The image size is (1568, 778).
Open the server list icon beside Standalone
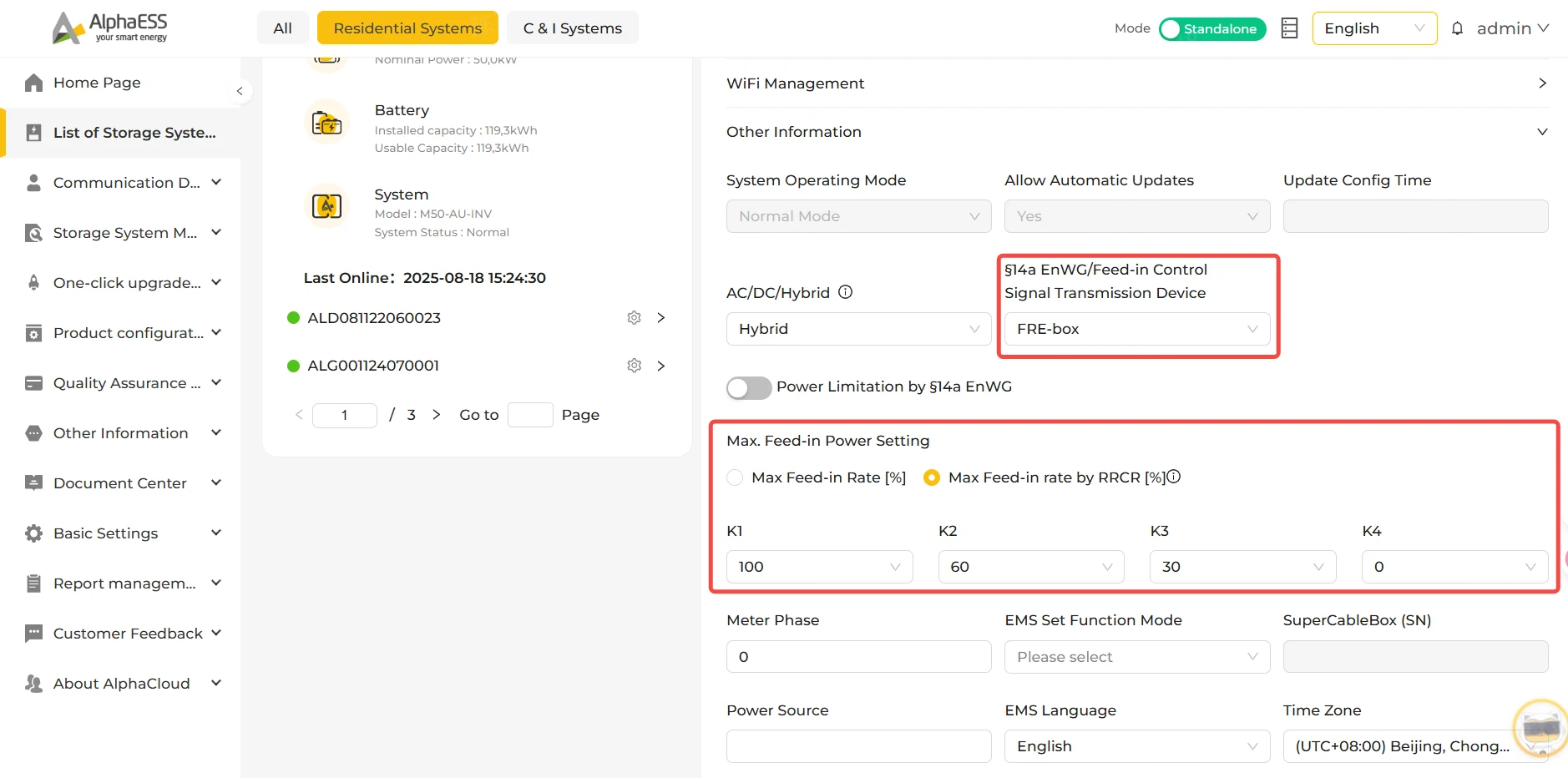point(1289,28)
